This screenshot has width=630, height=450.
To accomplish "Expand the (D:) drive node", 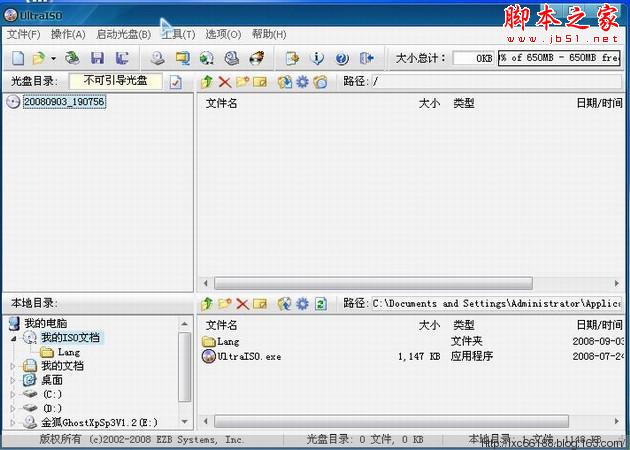I will pos(13,409).
